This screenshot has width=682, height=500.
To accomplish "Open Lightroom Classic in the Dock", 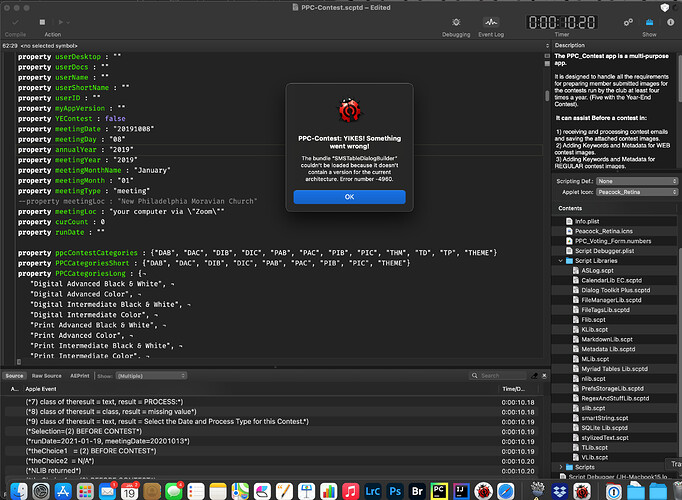I will pyautogui.click(x=373, y=491).
